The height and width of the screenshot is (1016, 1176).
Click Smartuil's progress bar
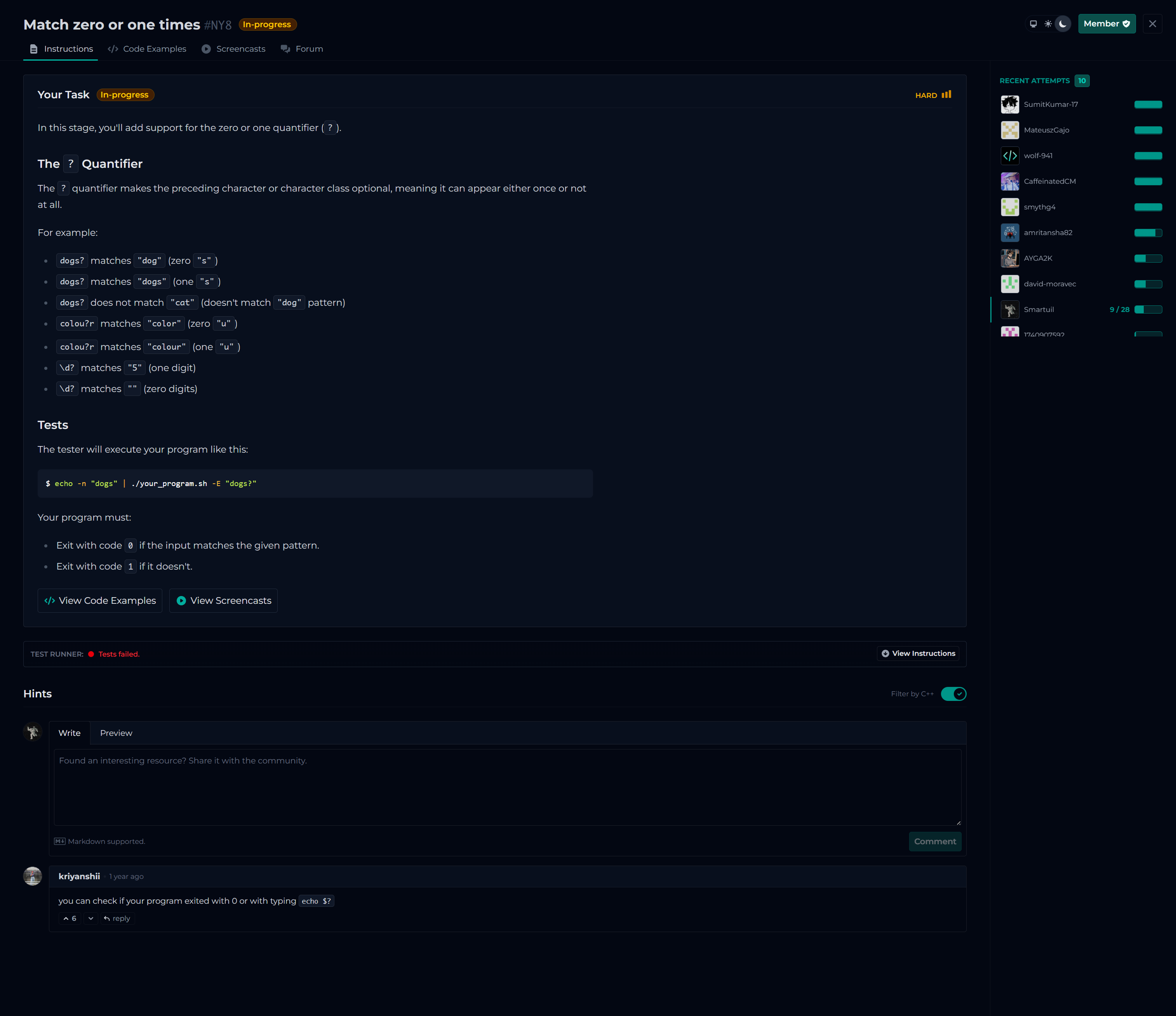pyautogui.click(x=1148, y=310)
